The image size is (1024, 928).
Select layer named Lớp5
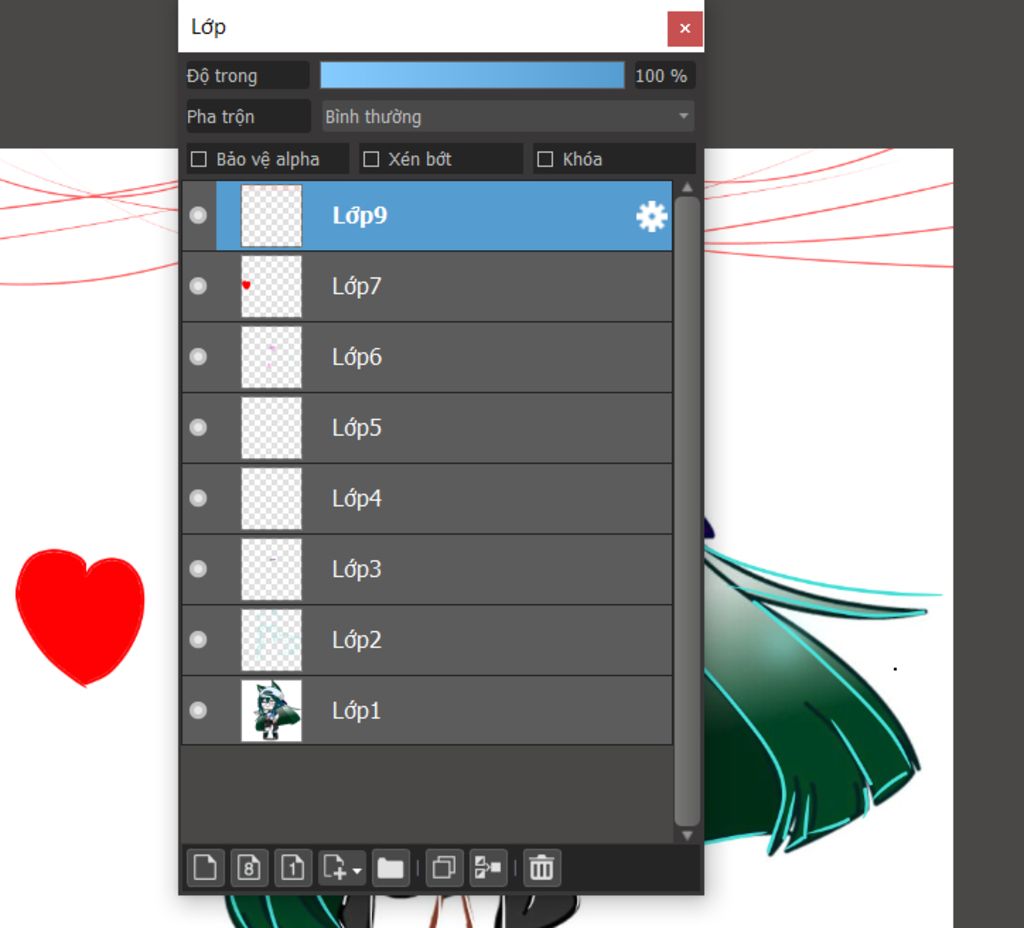click(x=427, y=427)
